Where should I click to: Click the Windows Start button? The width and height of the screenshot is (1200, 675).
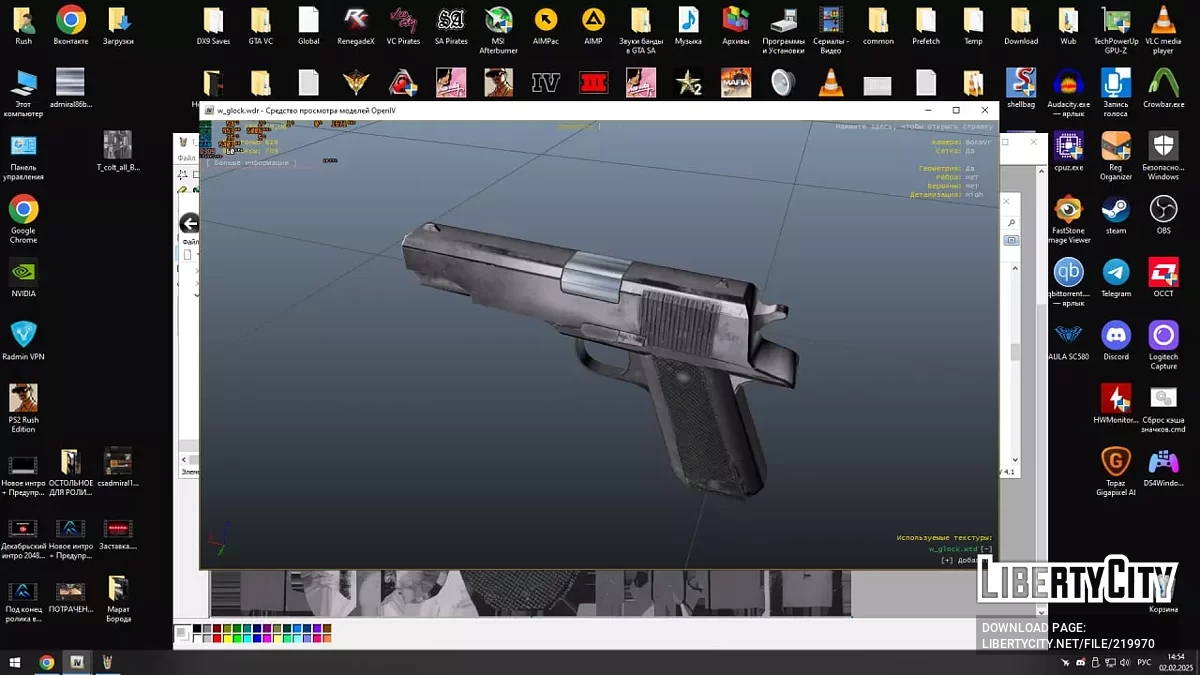[14, 662]
